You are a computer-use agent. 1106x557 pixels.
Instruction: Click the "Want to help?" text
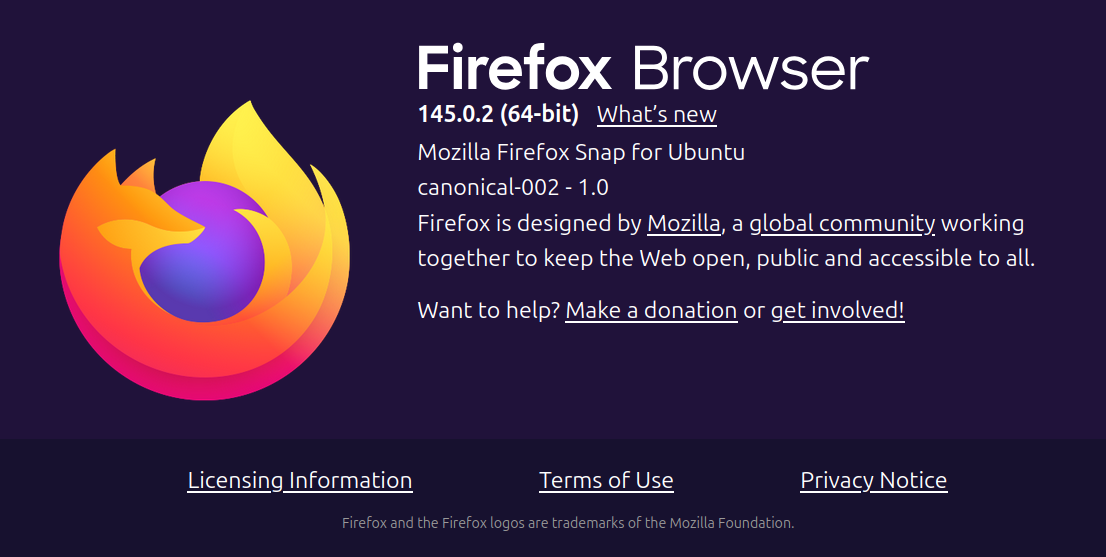(488, 310)
